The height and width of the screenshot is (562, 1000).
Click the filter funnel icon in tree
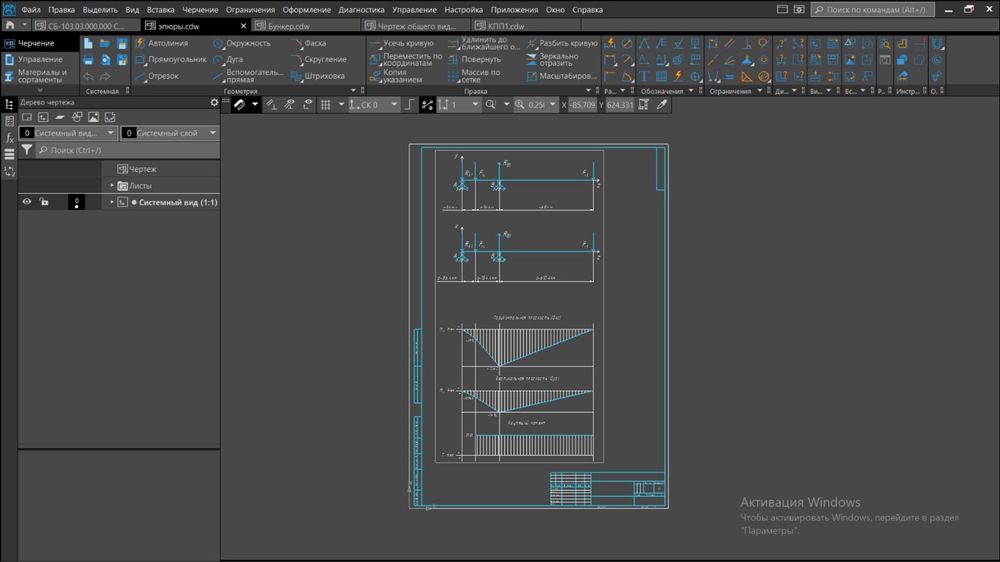27,150
